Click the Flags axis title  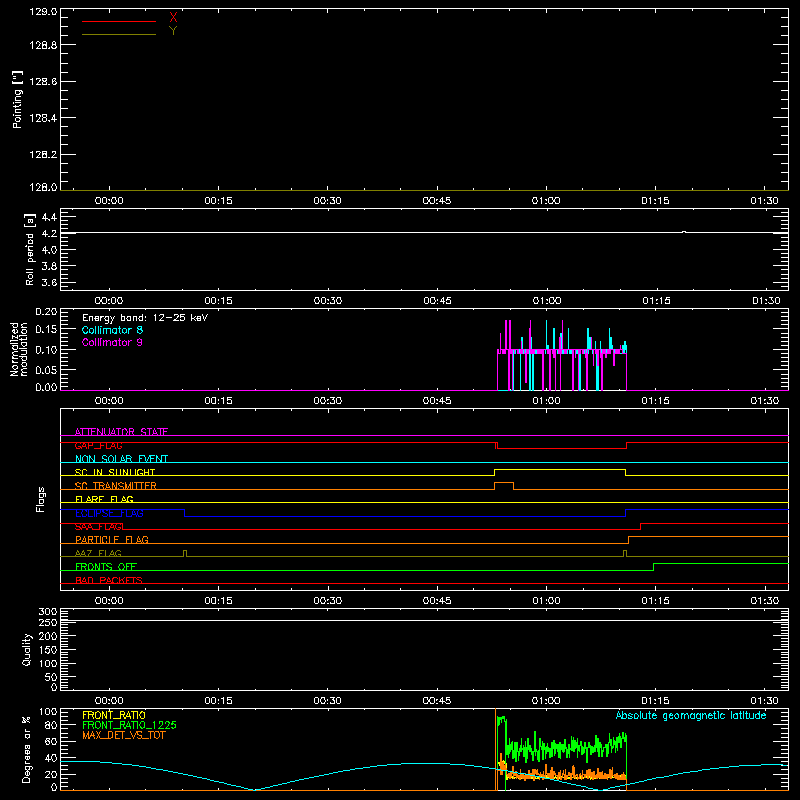(41, 499)
